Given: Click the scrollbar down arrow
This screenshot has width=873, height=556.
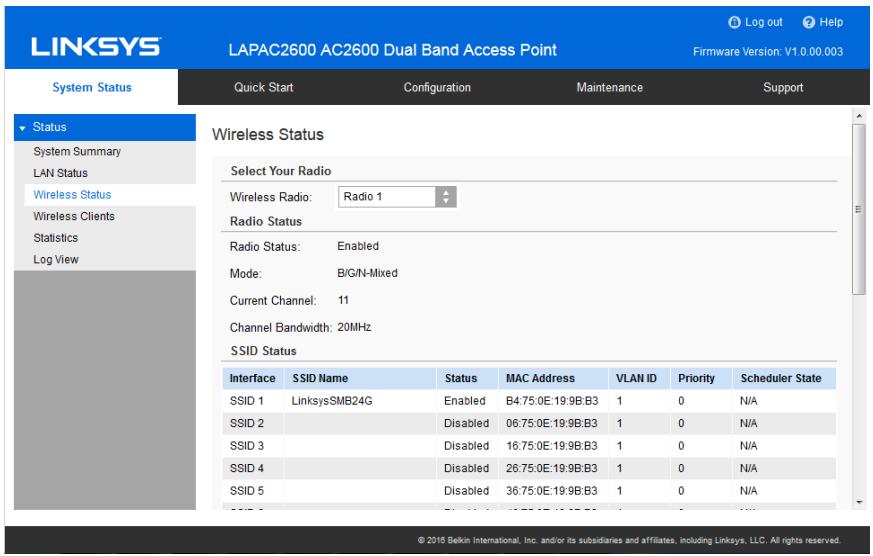Looking at the screenshot, I should pos(859,502).
